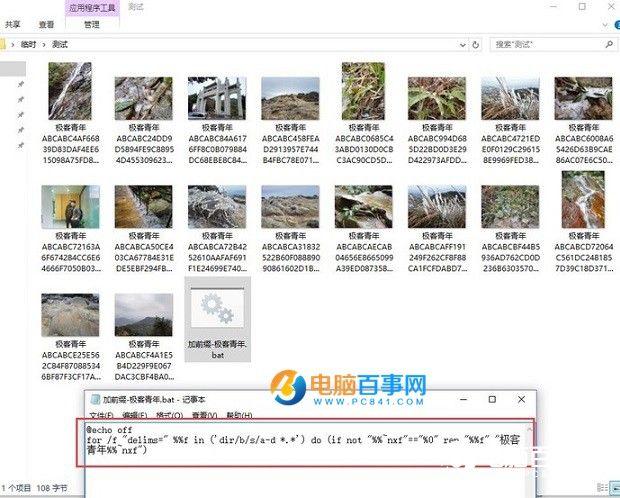Image resolution: width=620 pixels, height=498 pixels.
Task: Select archway image ABCABC84A617
Action: [217, 98]
